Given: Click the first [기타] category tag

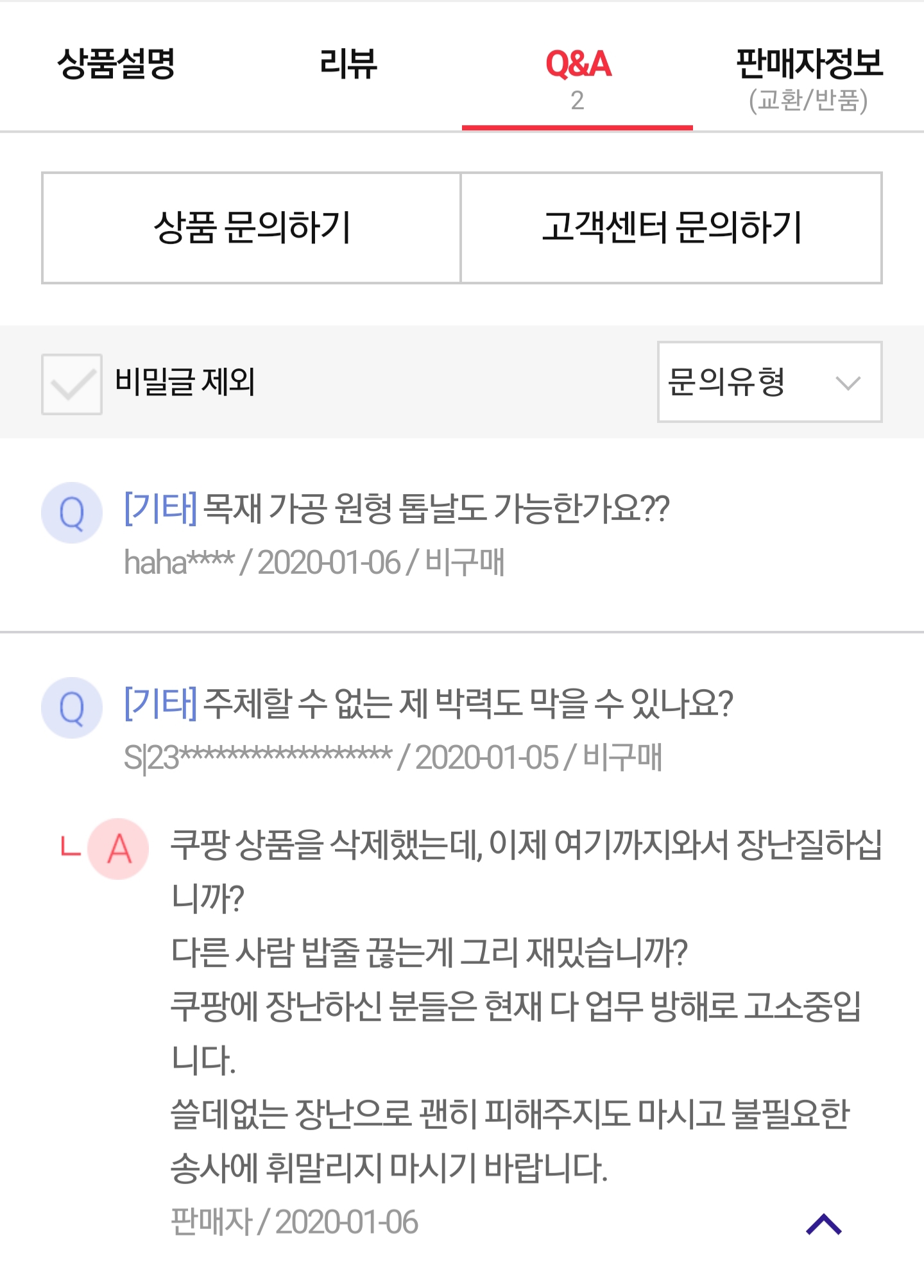Looking at the screenshot, I should [160, 509].
